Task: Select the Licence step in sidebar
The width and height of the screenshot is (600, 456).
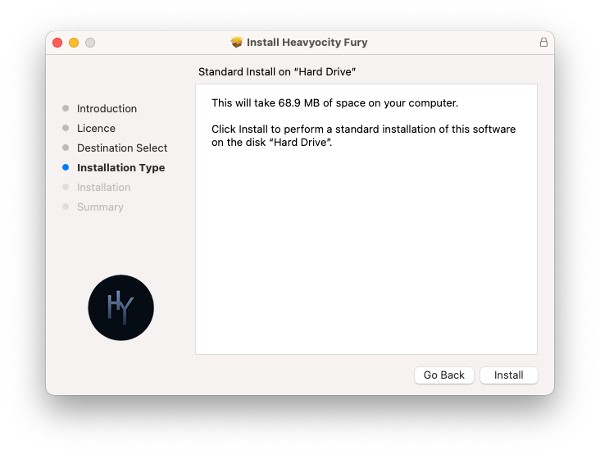Action: point(96,128)
